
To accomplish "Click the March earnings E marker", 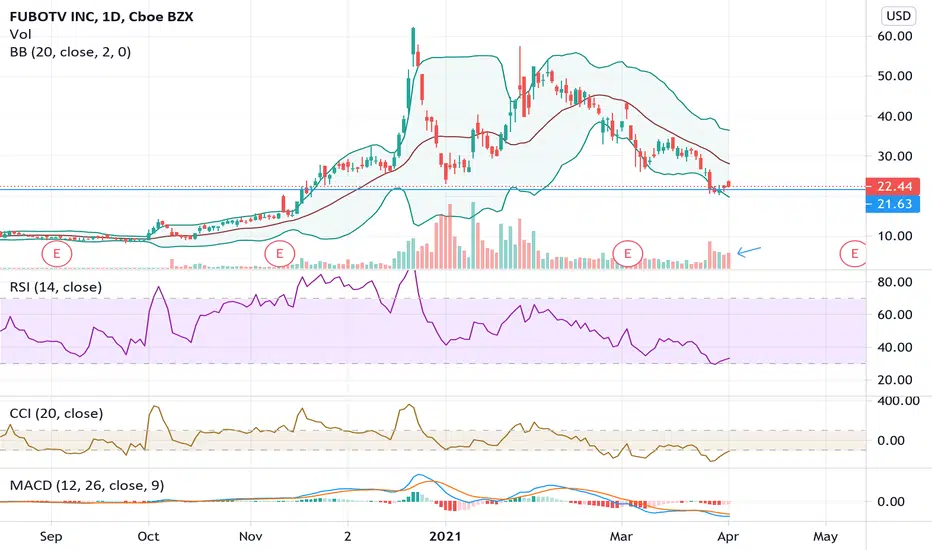I will coord(628,254).
